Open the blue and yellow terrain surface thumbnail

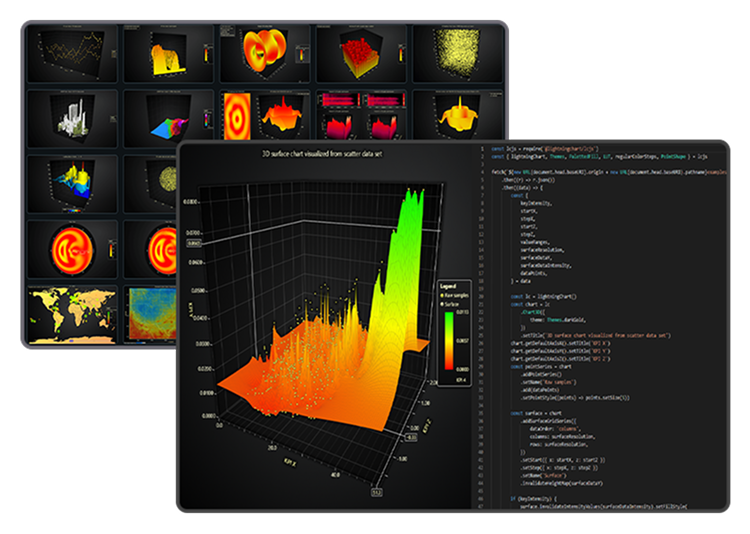(72, 184)
